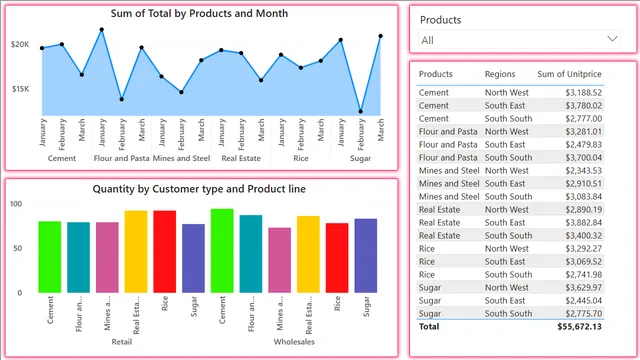The height and width of the screenshot is (360, 640).
Task: Click the Regions cell in Sugar South East row
Action: [505, 301]
